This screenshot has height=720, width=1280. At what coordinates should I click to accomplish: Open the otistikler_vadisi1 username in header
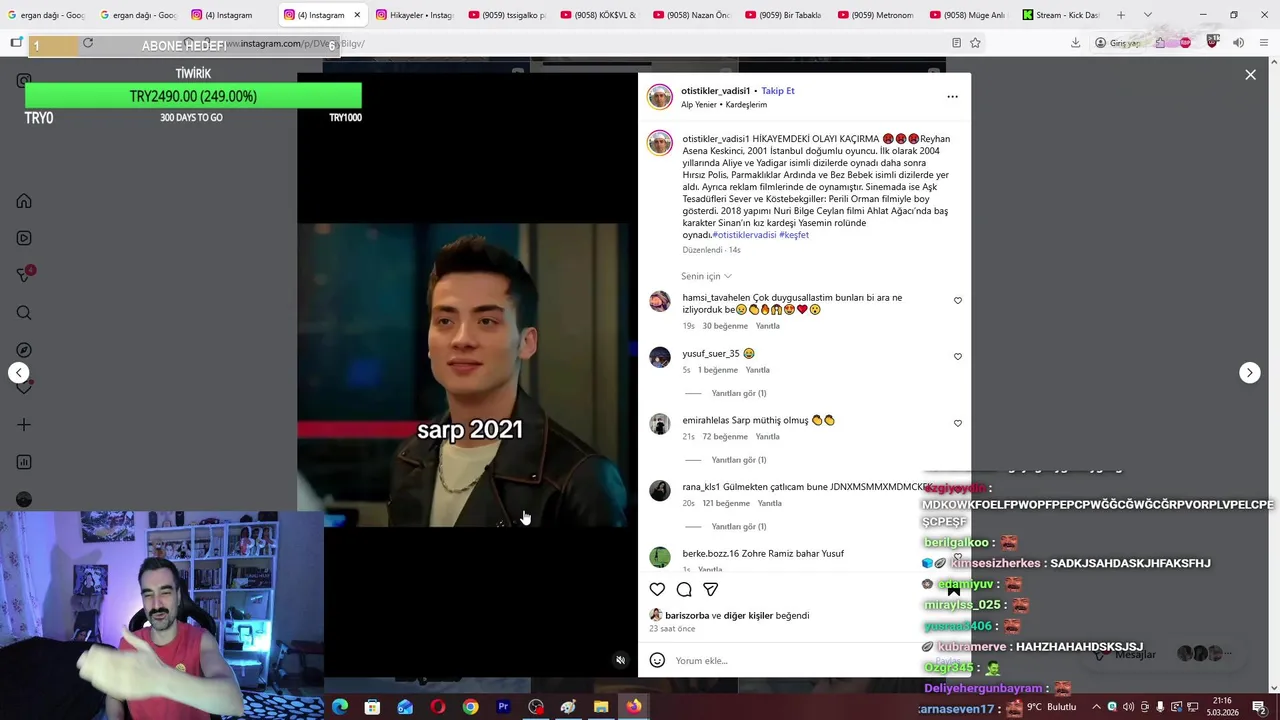(715, 91)
